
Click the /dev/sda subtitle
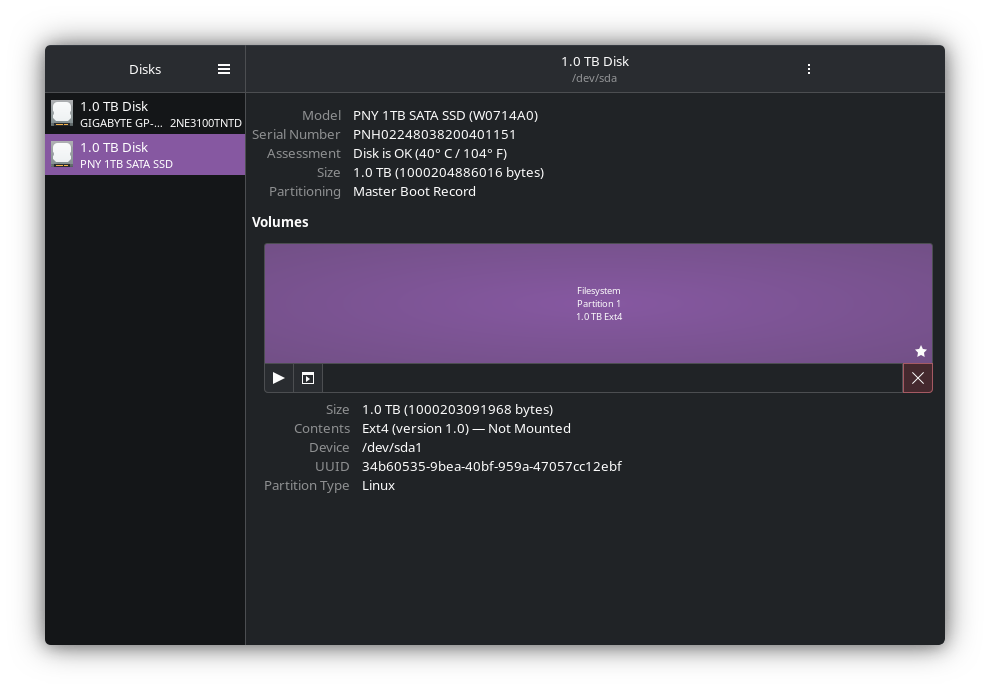(594, 78)
